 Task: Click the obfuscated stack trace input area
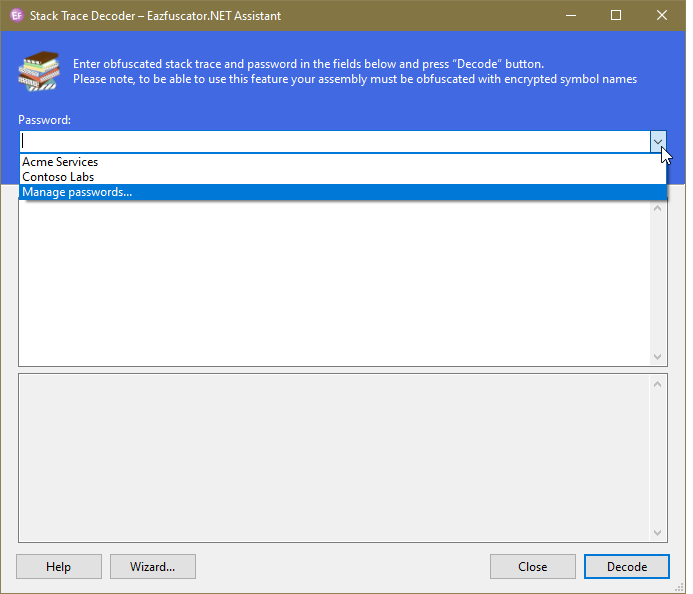pos(334,283)
